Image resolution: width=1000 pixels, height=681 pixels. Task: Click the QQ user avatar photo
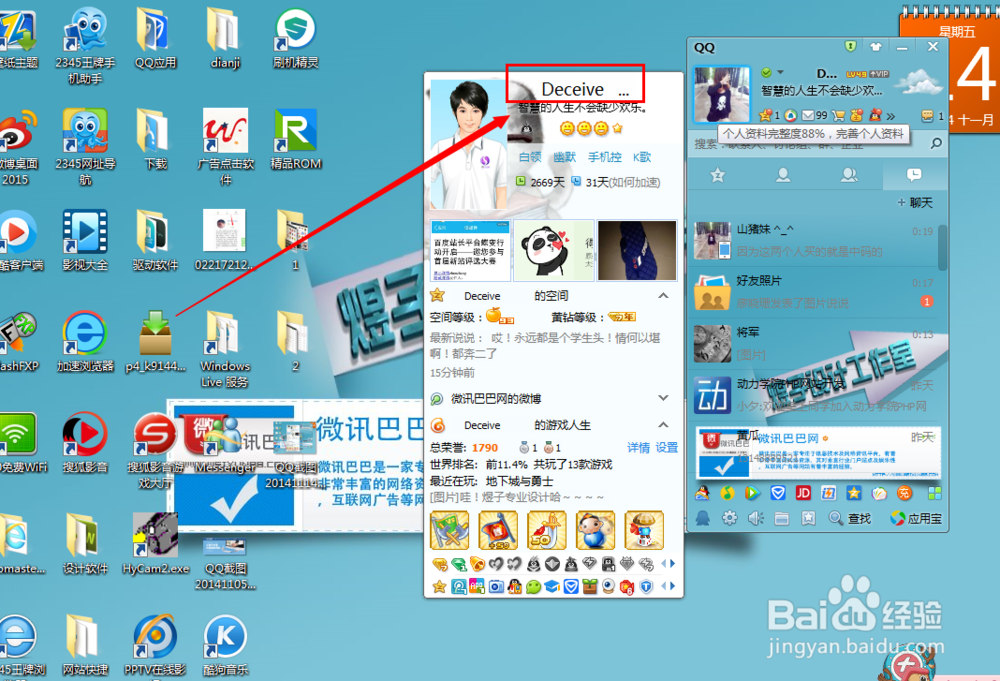[722, 94]
